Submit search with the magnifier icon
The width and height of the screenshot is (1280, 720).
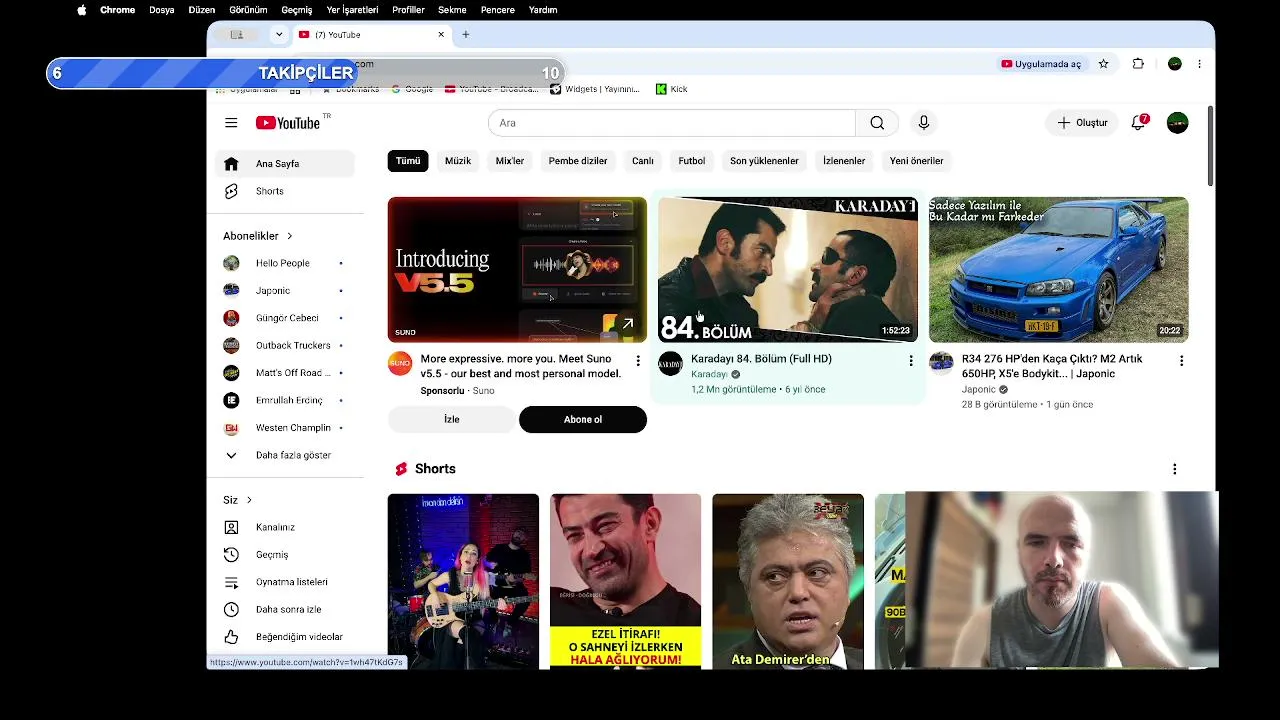click(877, 123)
